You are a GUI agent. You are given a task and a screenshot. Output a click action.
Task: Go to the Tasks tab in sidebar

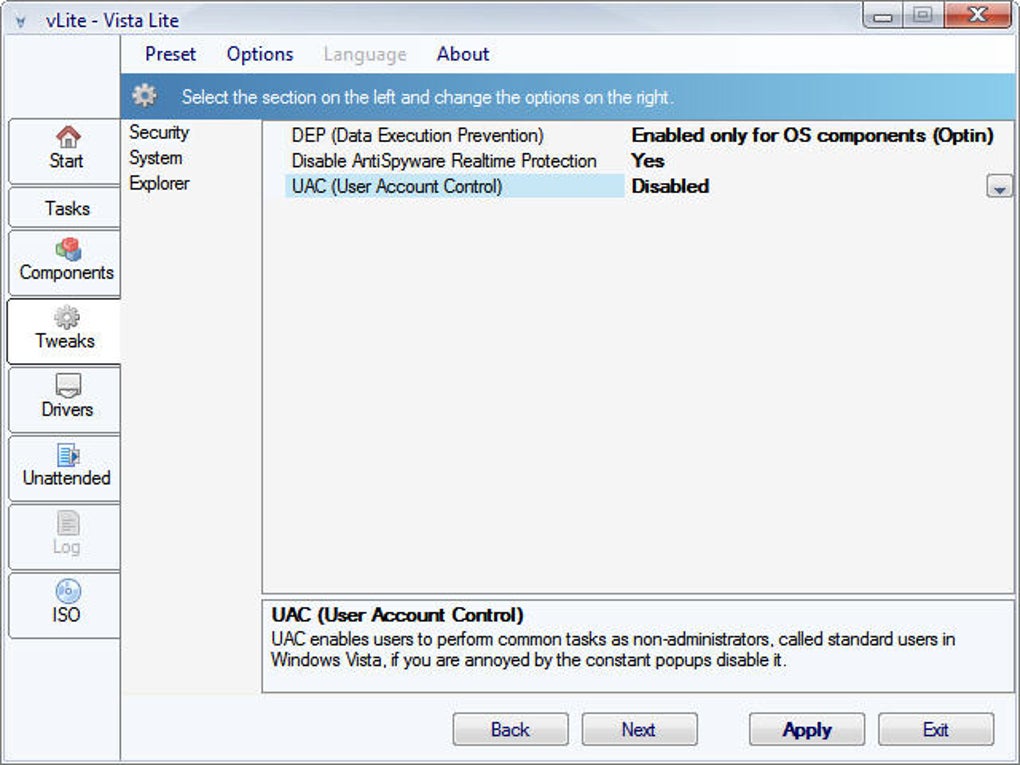click(65, 208)
